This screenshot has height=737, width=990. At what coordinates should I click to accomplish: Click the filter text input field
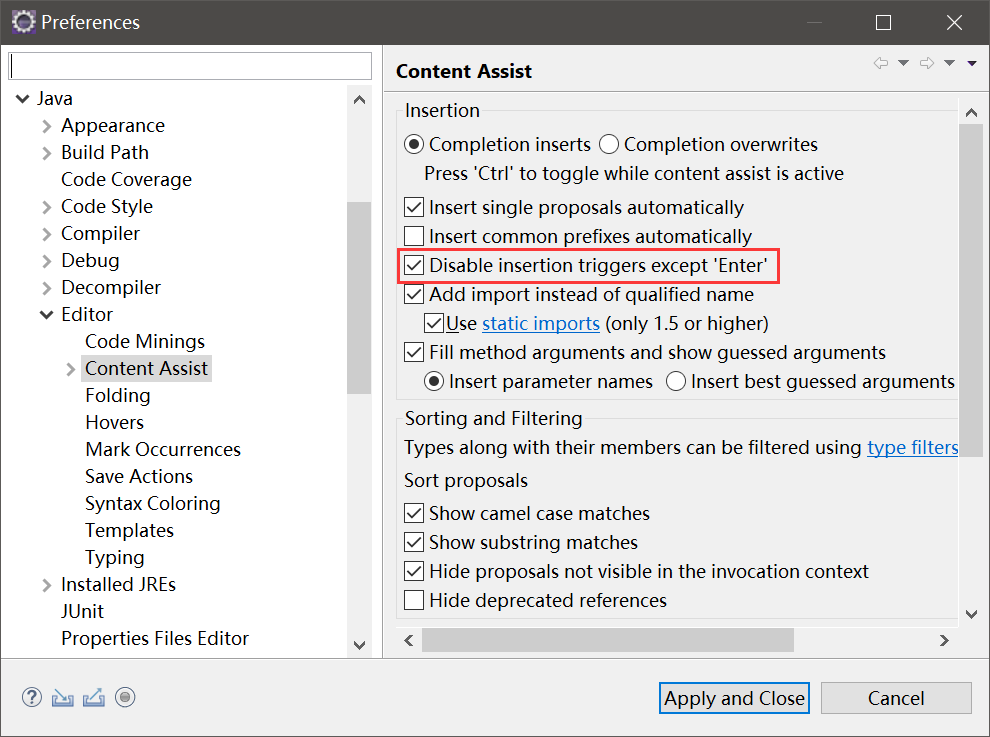190,66
